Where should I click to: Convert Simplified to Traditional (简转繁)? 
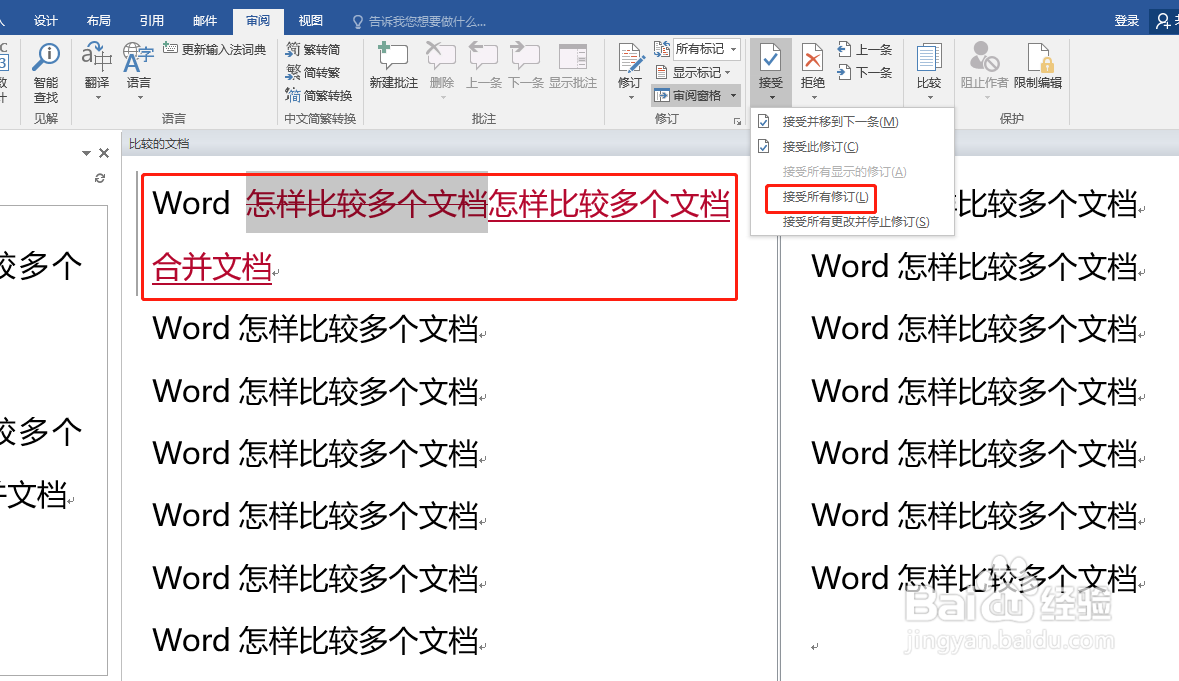[313, 72]
